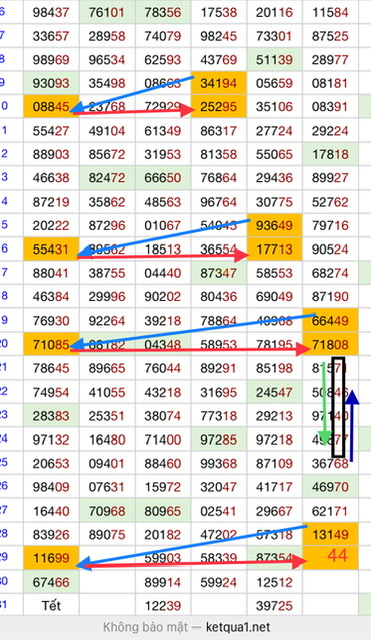The image size is (371, 640).
Task: Tap the 'Không bảo mật' security label
Action: click(x=146, y=627)
